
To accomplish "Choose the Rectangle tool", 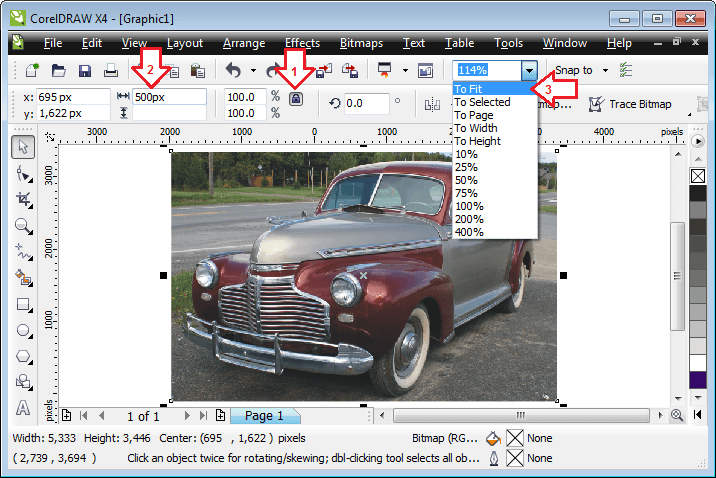I will click(22, 304).
